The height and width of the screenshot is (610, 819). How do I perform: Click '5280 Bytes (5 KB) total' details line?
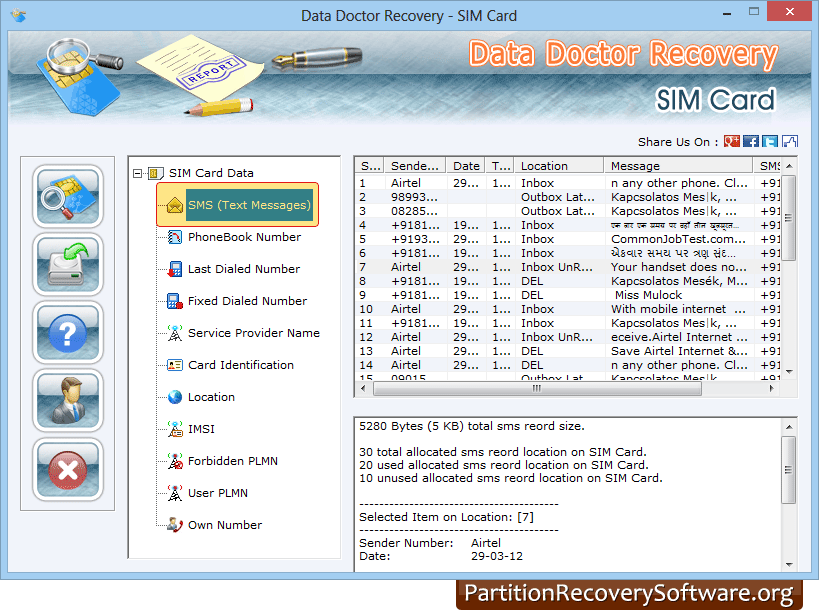tap(471, 426)
